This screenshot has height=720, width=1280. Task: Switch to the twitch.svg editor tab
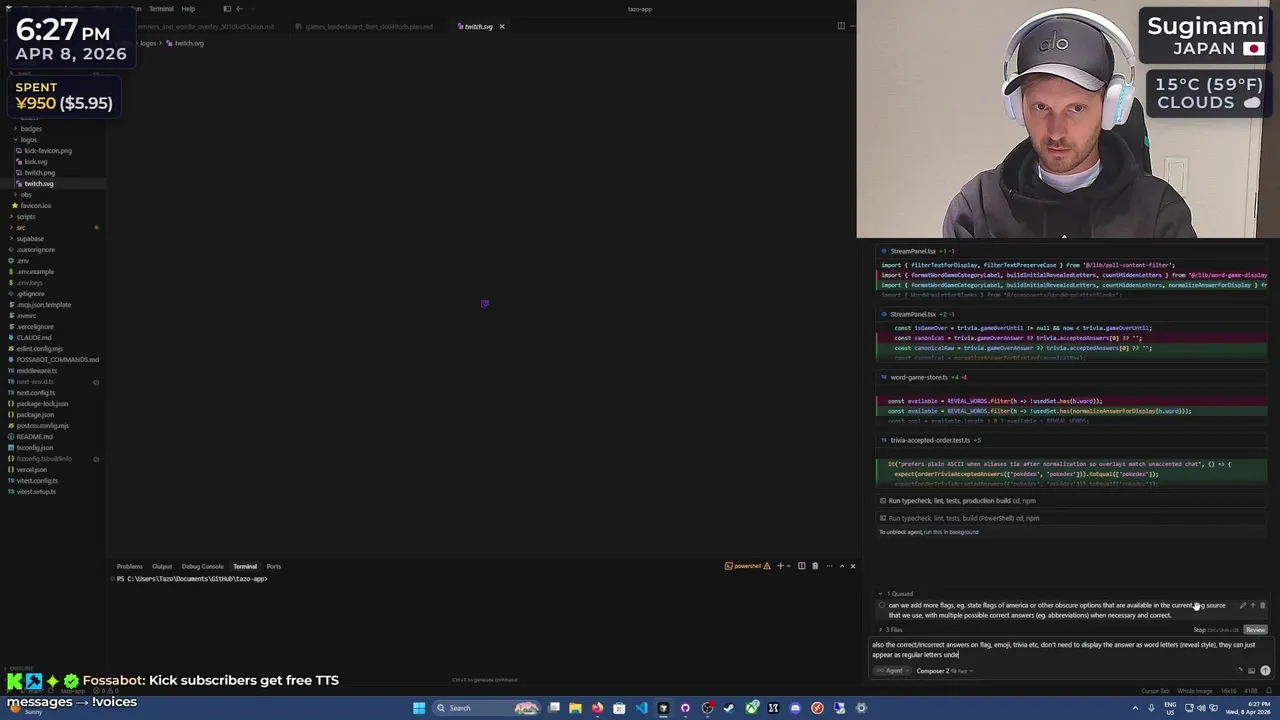point(478,27)
